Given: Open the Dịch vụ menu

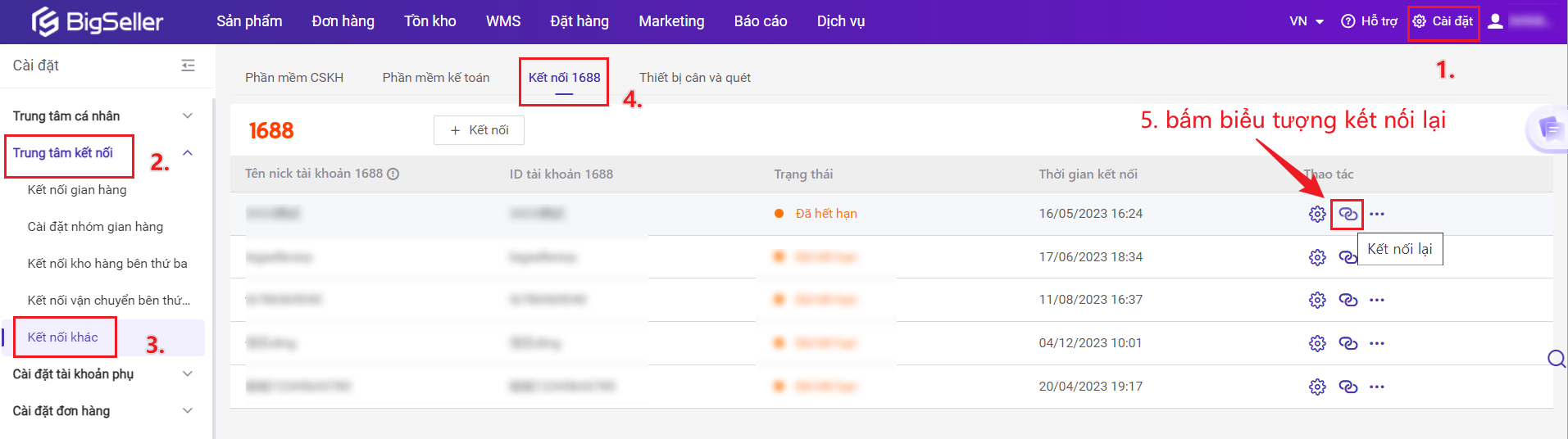Looking at the screenshot, I should pyautogui.click(x=841, y=21).
